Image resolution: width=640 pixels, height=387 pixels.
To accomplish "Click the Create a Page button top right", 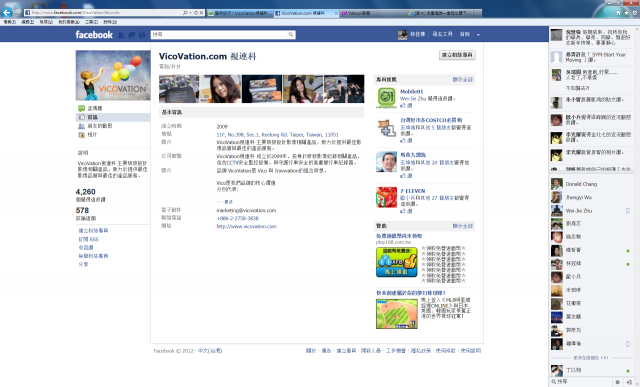I will tap(457, 55).
